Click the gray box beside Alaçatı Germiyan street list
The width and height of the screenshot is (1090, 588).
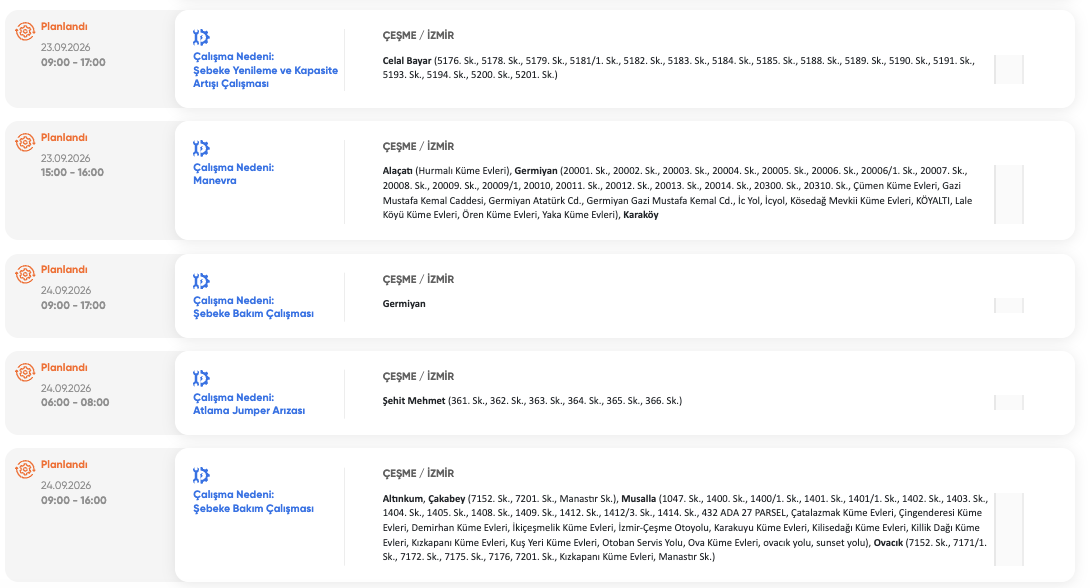1009,194
